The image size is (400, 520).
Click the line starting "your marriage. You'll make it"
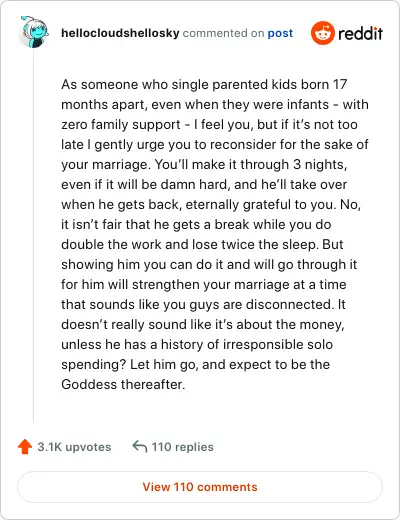click(x=204, y=164)
